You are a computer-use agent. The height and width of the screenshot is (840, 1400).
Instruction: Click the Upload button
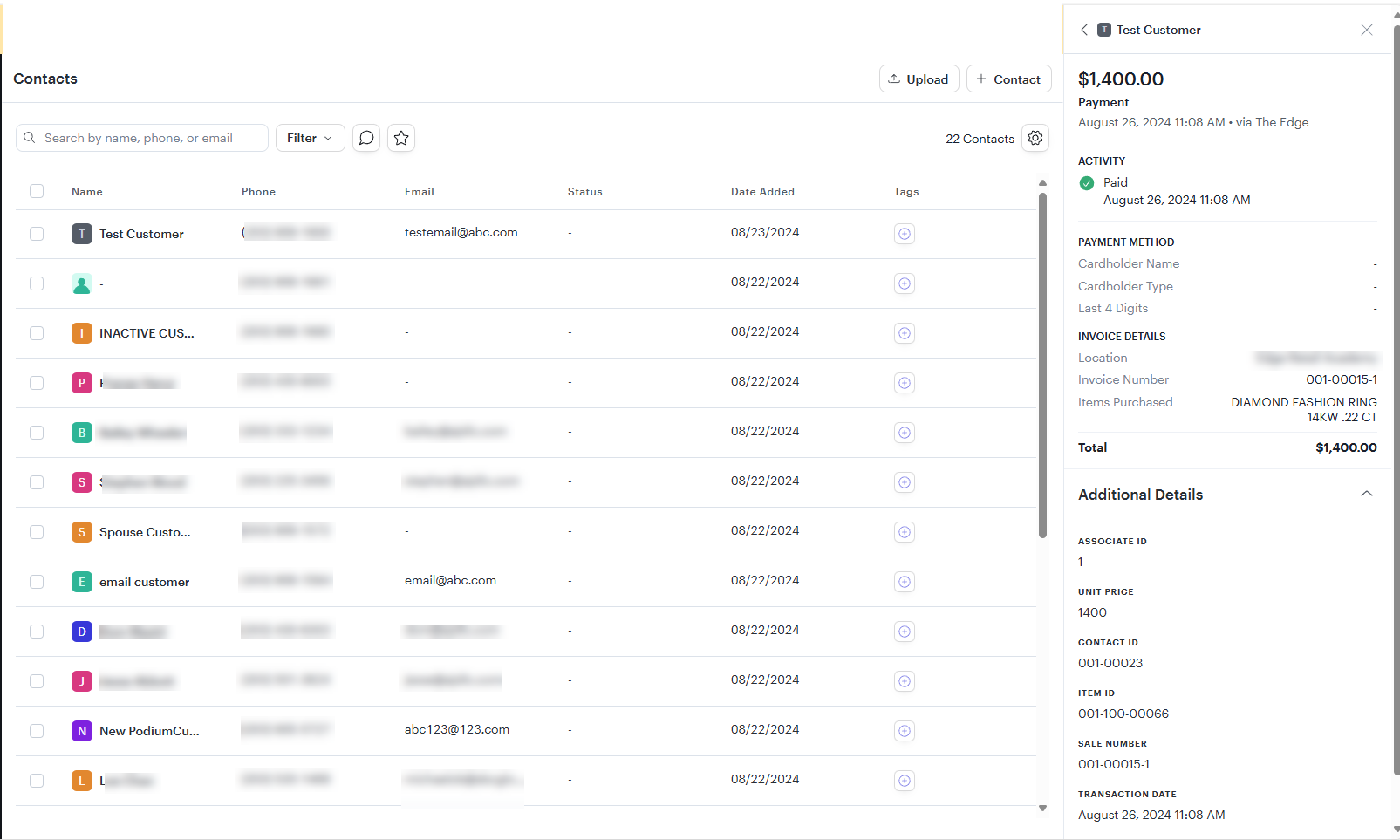tap(919, 79)
